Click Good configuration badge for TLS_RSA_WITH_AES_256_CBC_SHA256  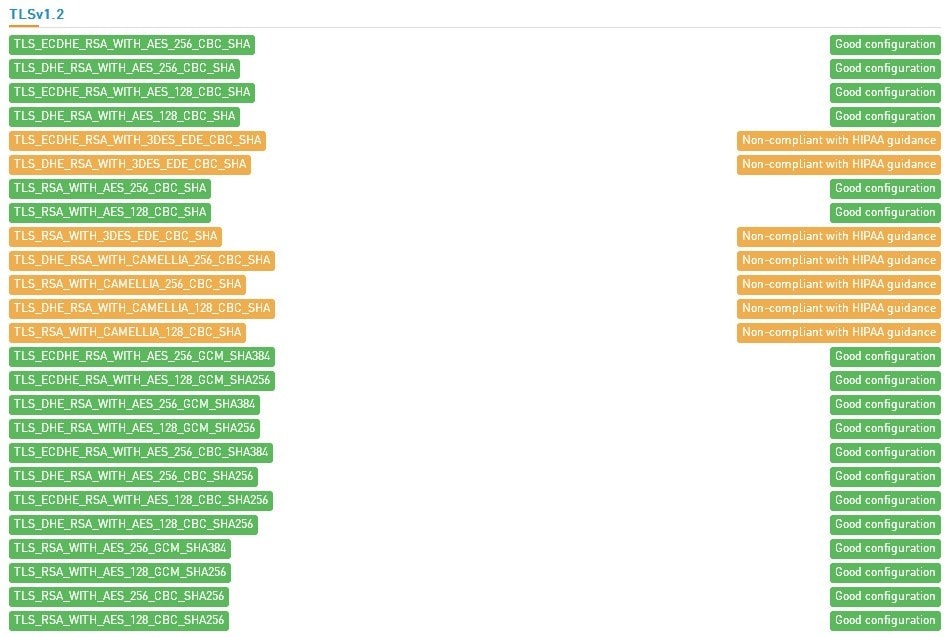[x=885, y=596]
